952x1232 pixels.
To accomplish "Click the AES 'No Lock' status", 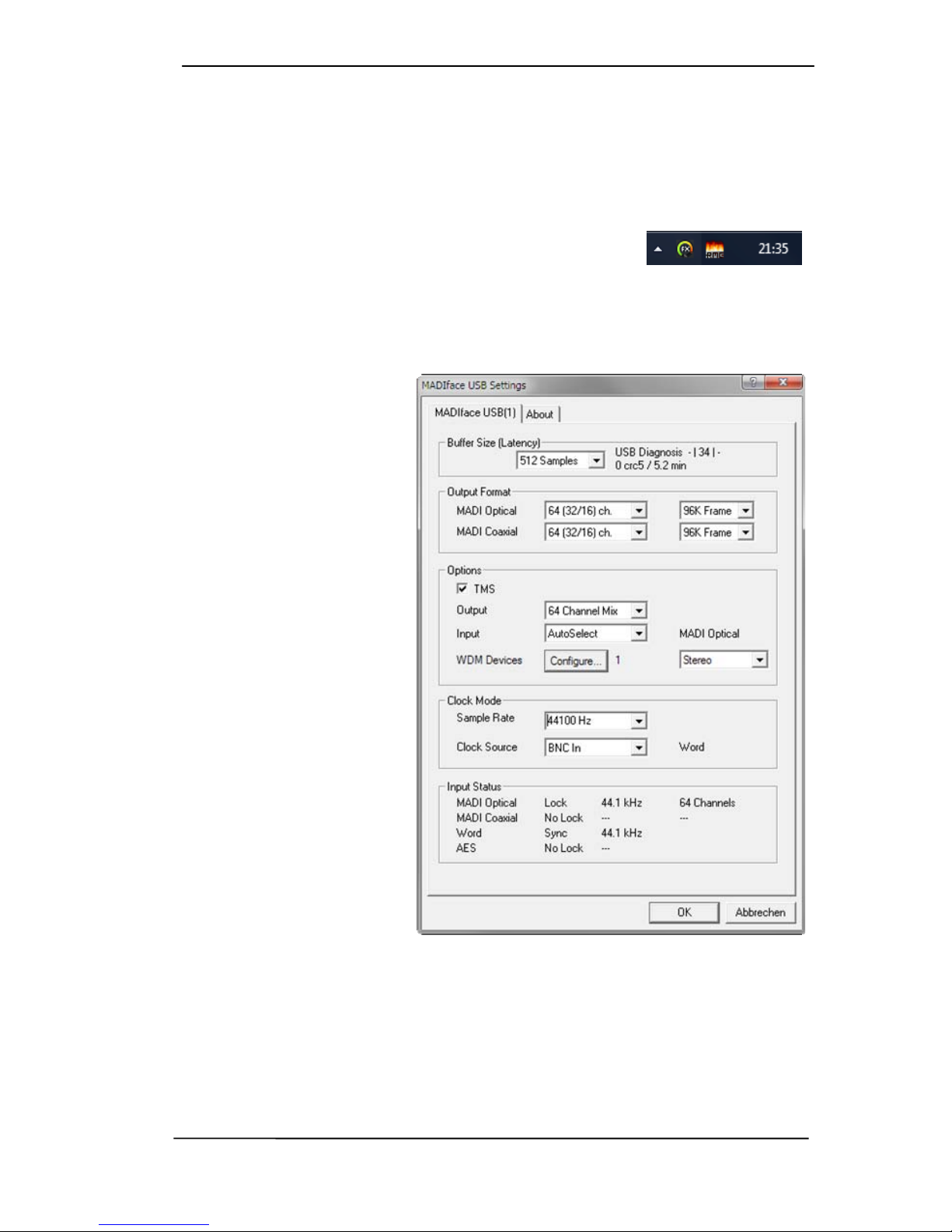I will tap(563, 848).
